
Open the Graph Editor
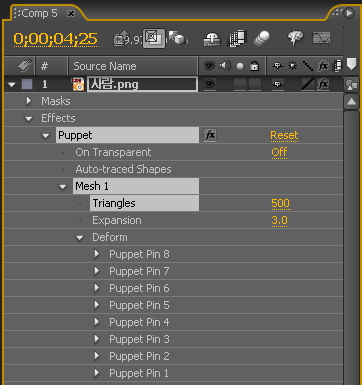click(x=320, y=39)
